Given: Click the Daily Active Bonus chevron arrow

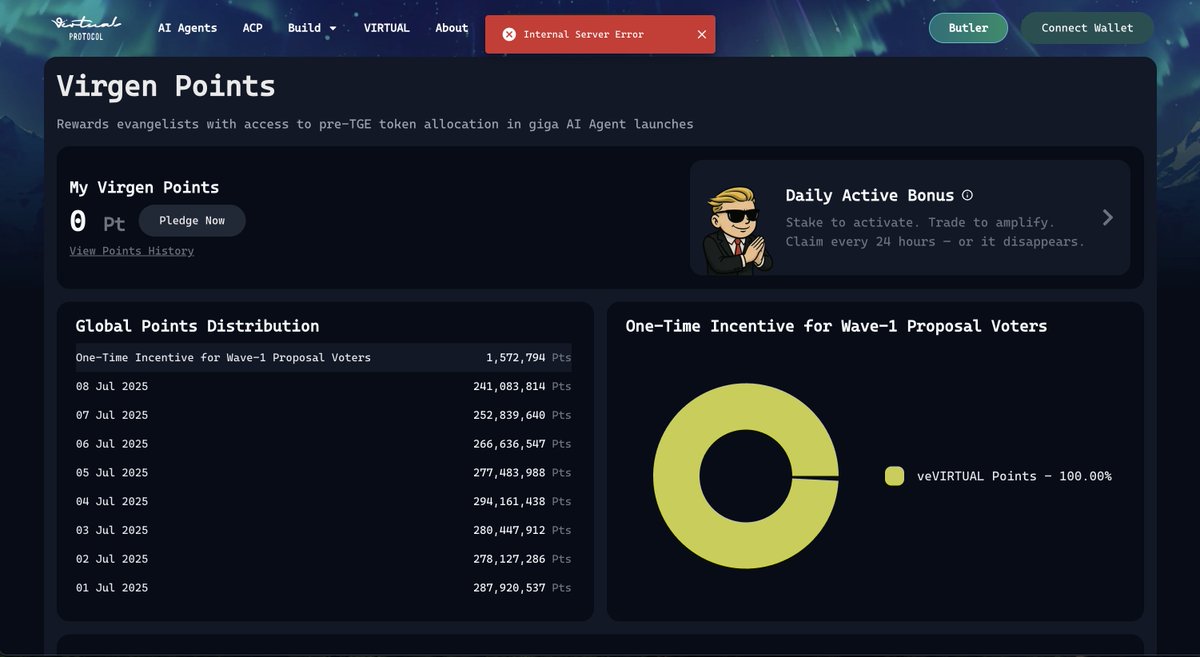Looking at the screenshot, I should pyautogui.click(x=1107, y=217).
